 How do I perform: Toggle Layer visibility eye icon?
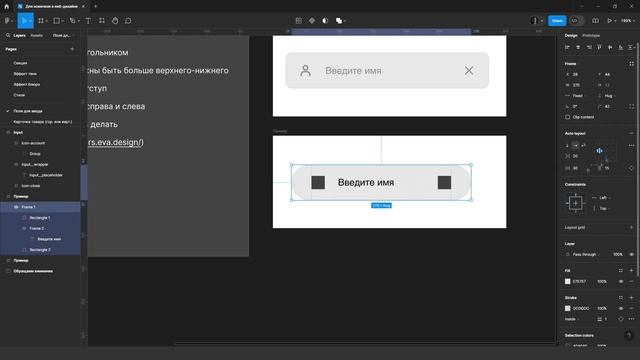(x=631, y=254)
